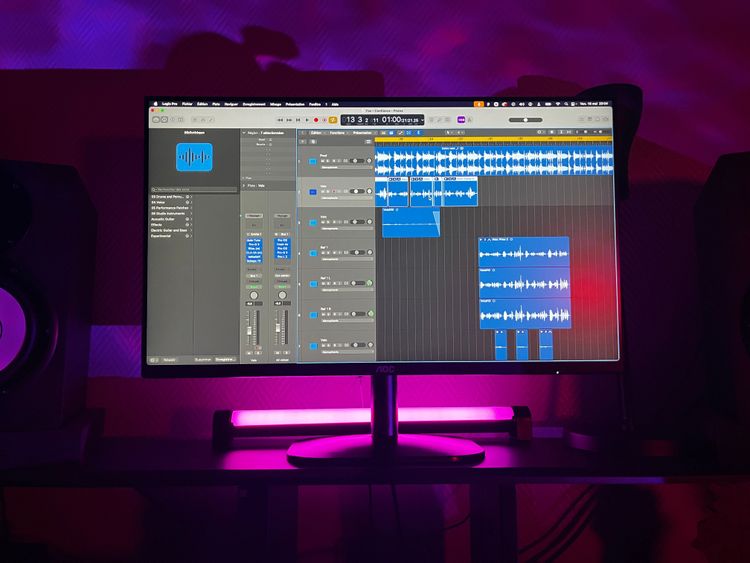750x563 pixels.
Task: Click the Wi-Fi icon in menu bar
Action: [558, 104]
